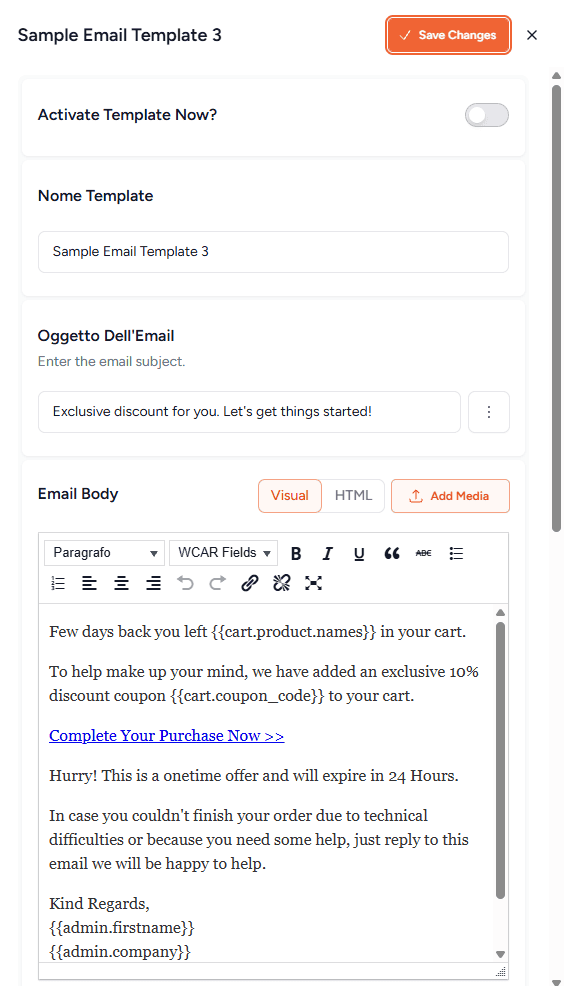This screenshot has height=986, width=564.
Task: Click the {{admin.firstname}} merge tag text
Action: pyautogui.click(x=122, y=928)
